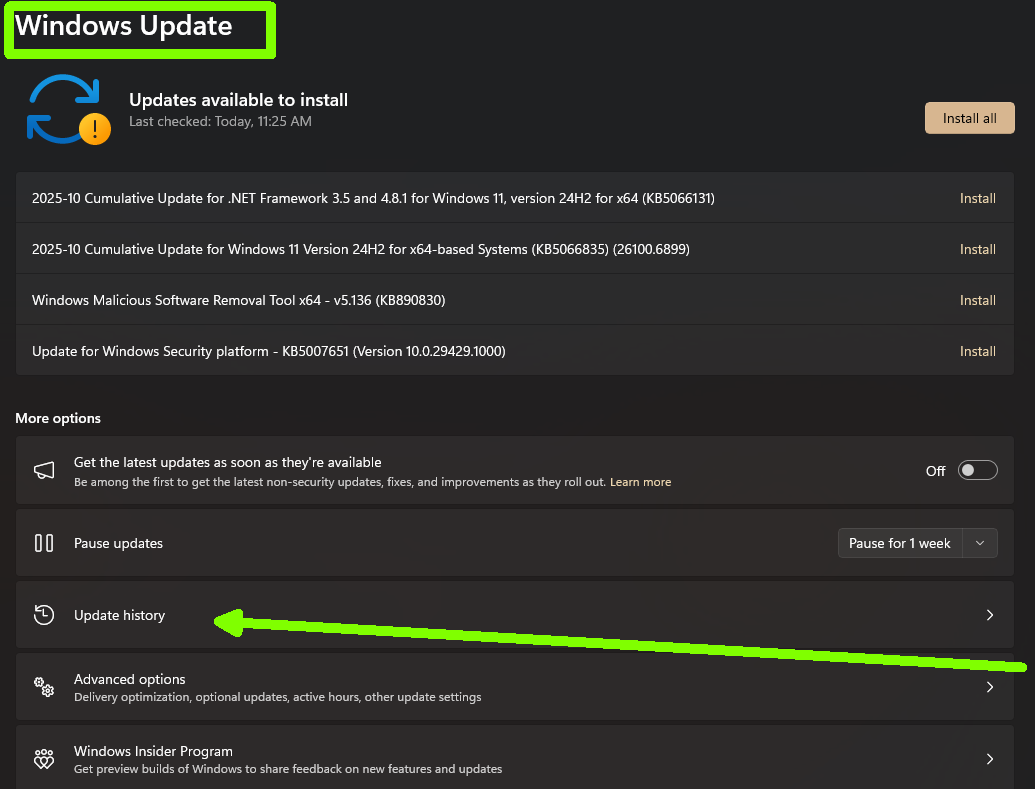This screenshot has height=789, width=1035.
Task: Click the Advanced options gears icon
Action: coord(44,687)
